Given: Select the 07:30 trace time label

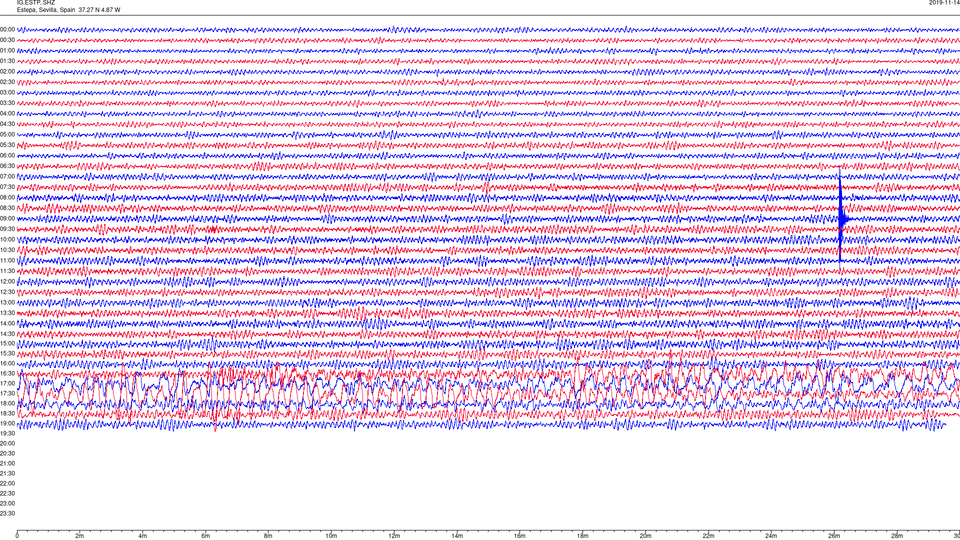Looking at the screenshot, I should pos(7,187).
